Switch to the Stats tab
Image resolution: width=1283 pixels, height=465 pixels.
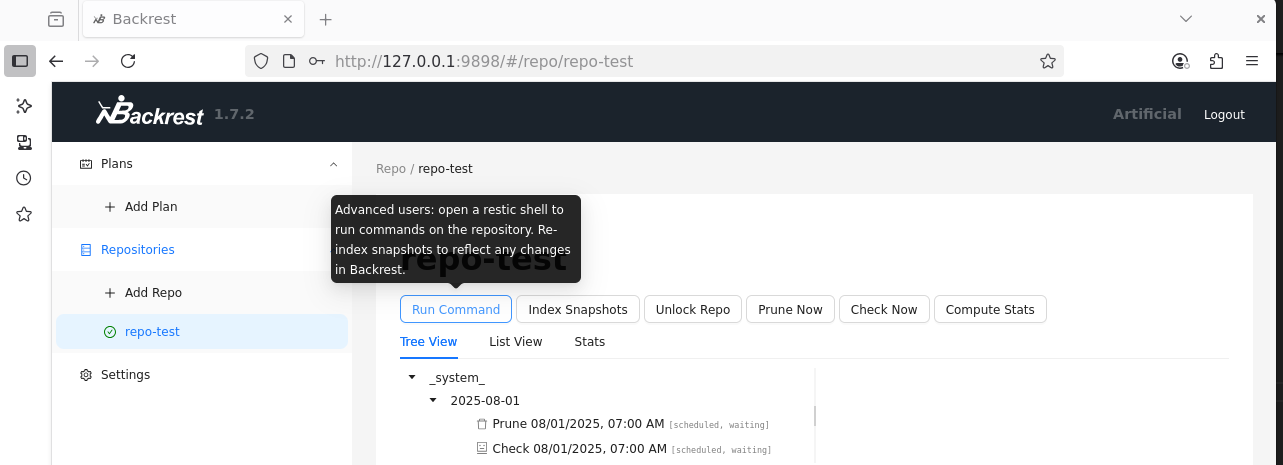click(x=590, y=342)
